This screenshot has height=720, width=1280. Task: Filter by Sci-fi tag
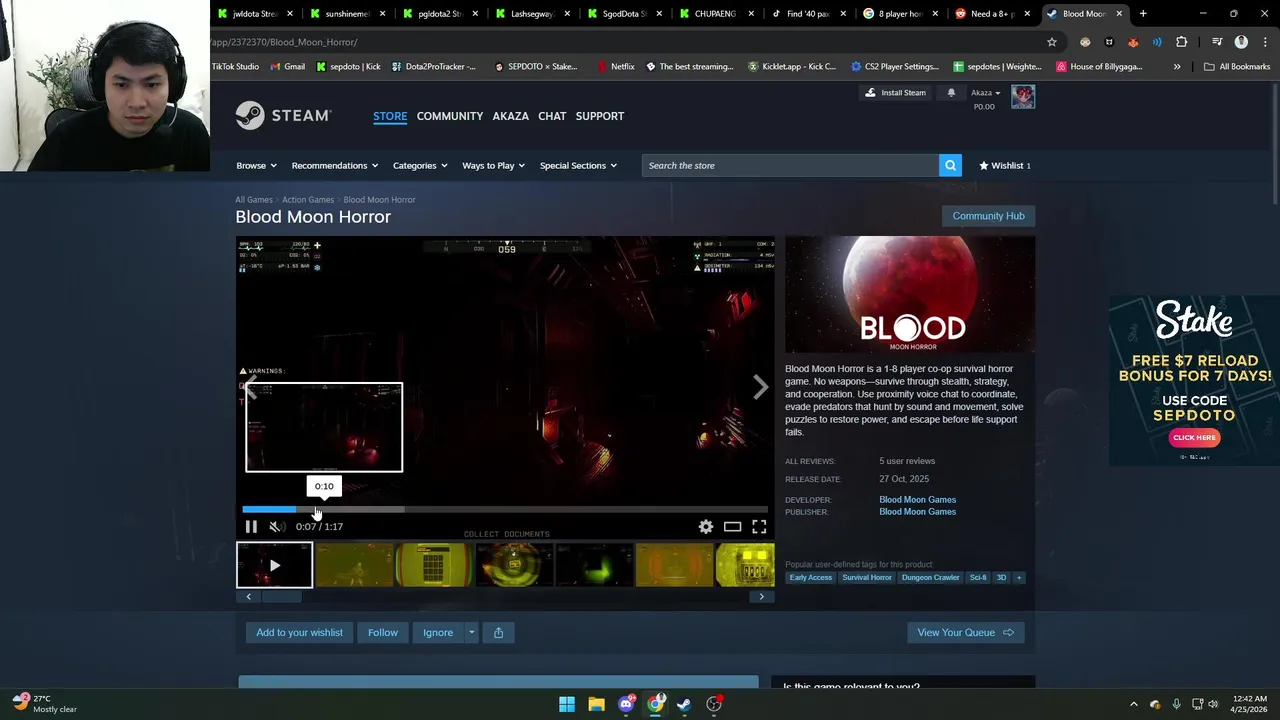(978, 578)
